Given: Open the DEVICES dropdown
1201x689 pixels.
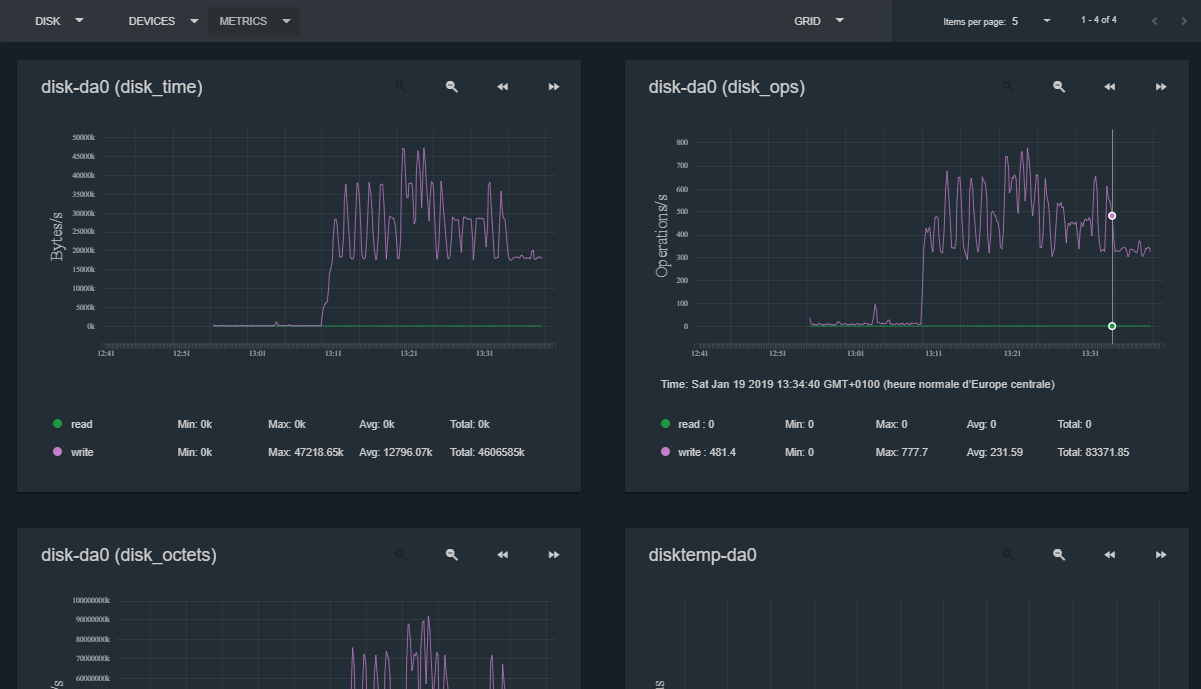Looking at the screenshot, I should tap(163, 21).
